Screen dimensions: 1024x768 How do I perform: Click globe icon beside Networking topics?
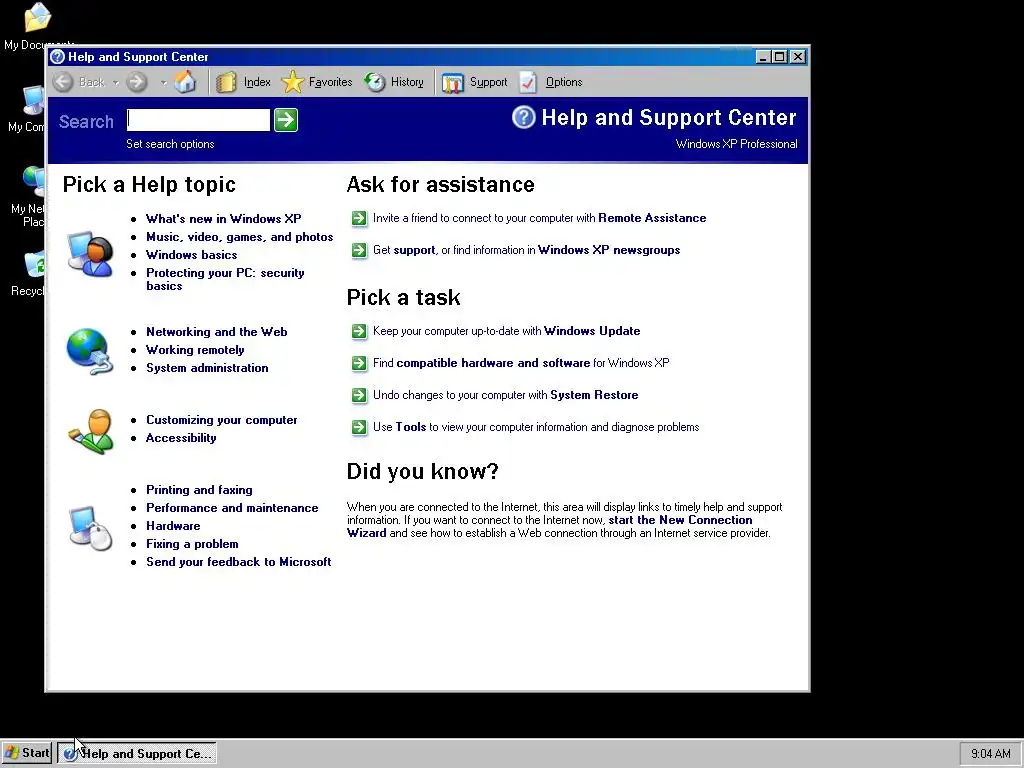[x=90, y=351]
